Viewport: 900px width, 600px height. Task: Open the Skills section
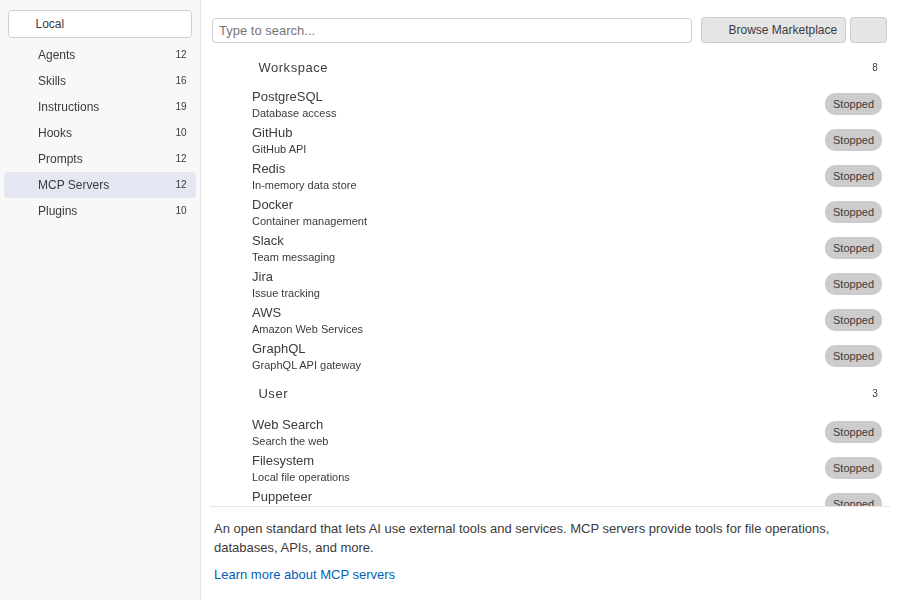coord(100,80)
